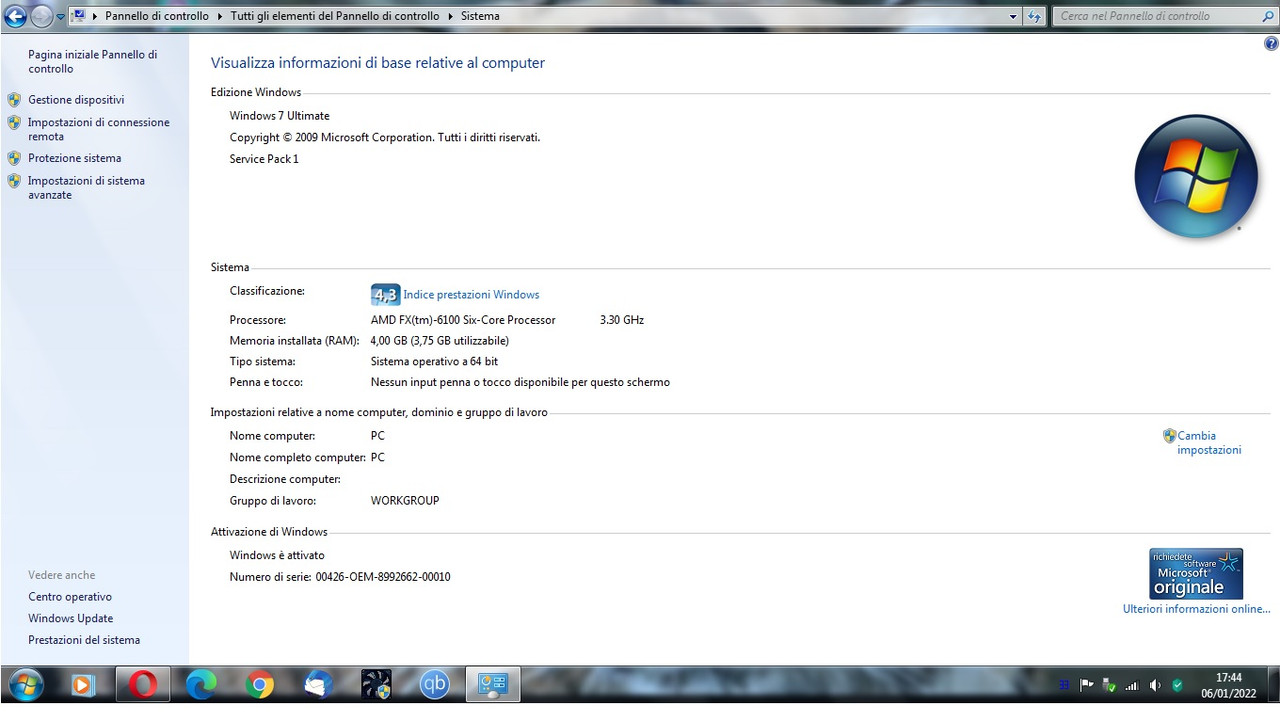Click the computer icon in address bar
The image size is (1280, 723).
pyautogui.click(x=79, y=16)
